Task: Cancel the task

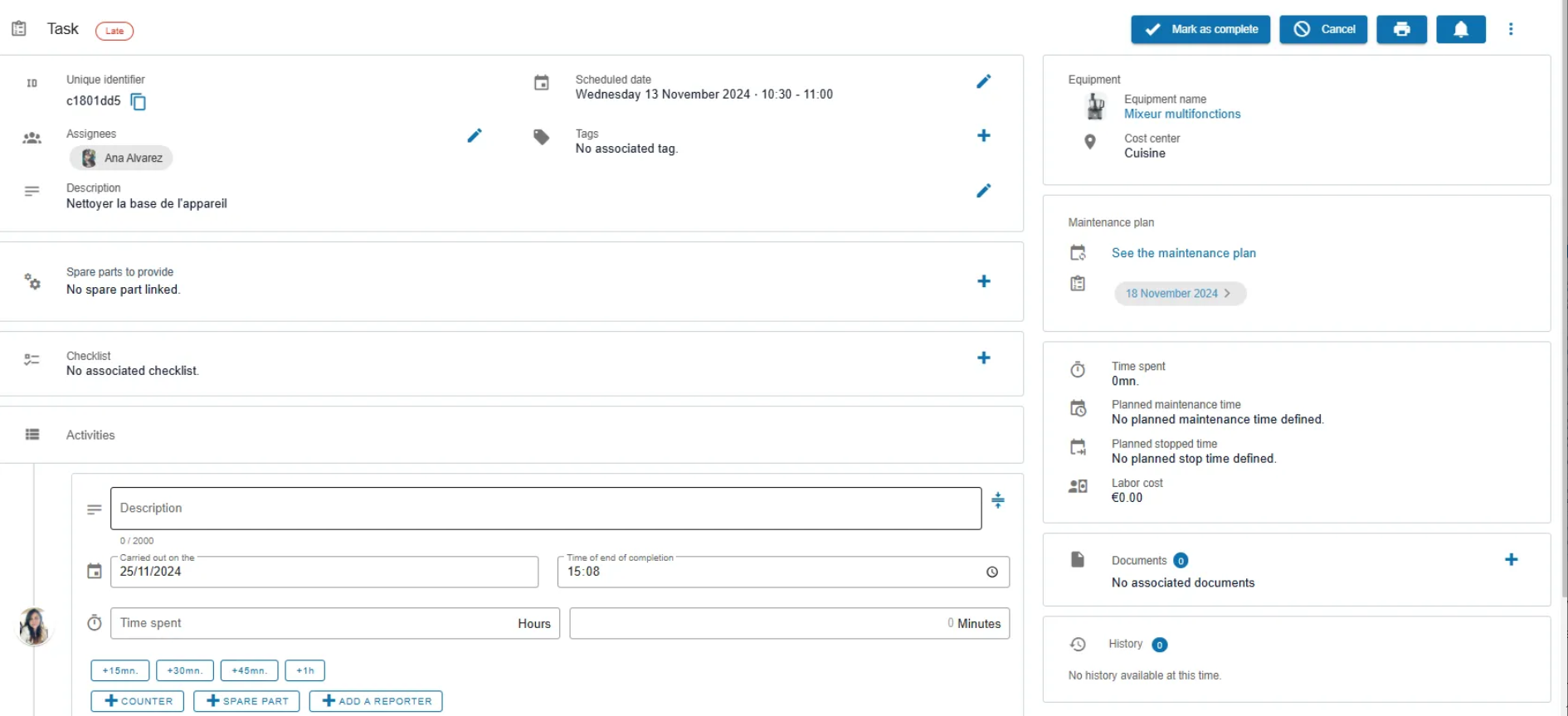Action: pos(1323,29)
